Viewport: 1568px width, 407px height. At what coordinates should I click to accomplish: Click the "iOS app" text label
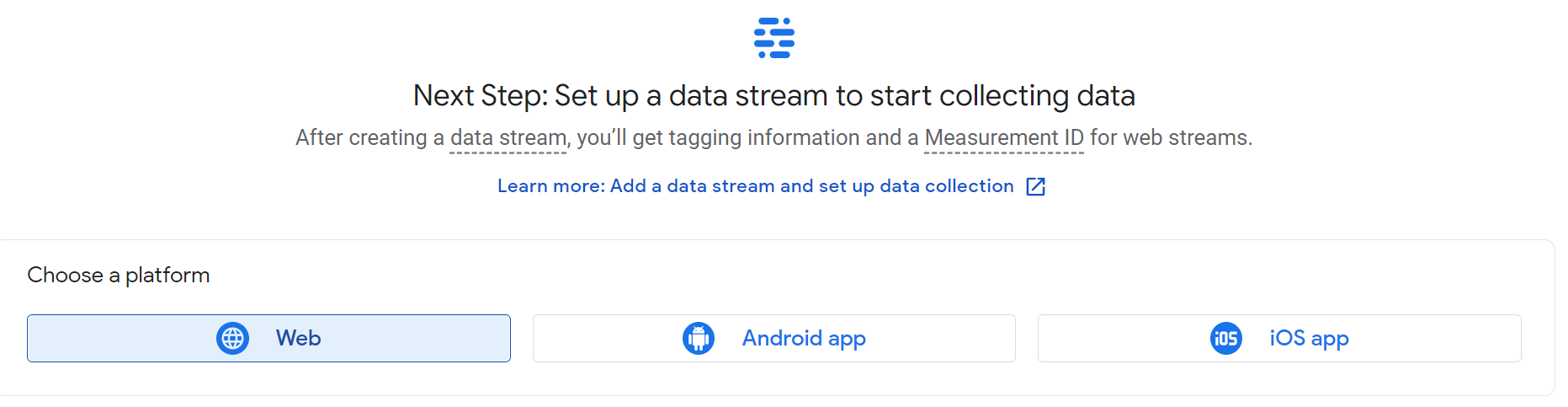[x=1309, y=338]
